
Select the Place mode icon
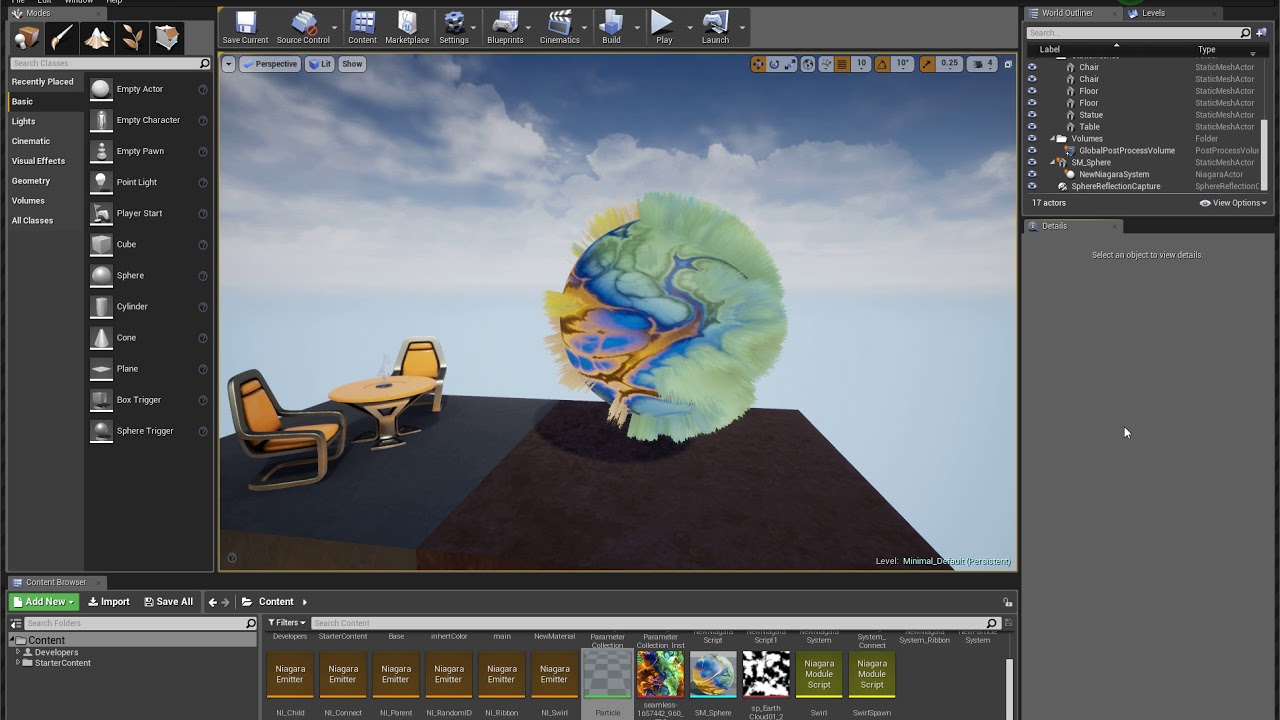coord(27,38)
